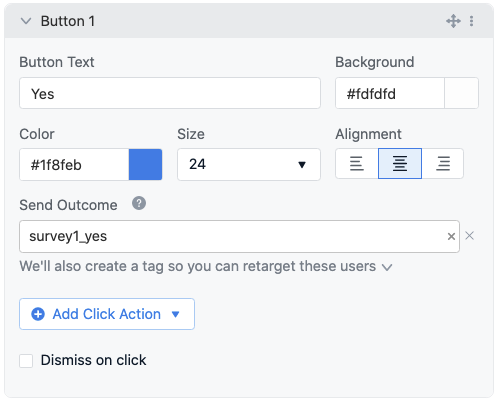Viewport: 498px width, 402px height.
Task: Open the Size dropdown showing 24
Action: tap(249, 165)
